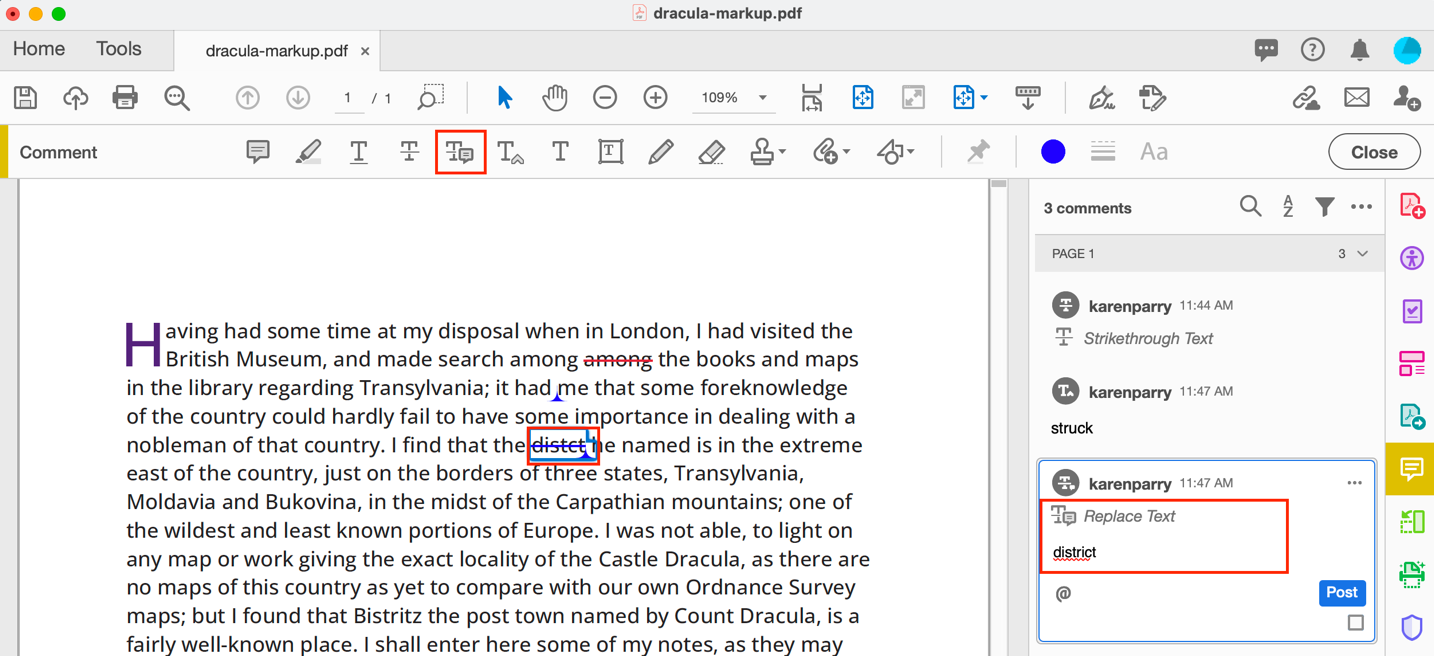Close the Comment toolbar
The width and height of the screenshot is (1434, 656).
1373,152
